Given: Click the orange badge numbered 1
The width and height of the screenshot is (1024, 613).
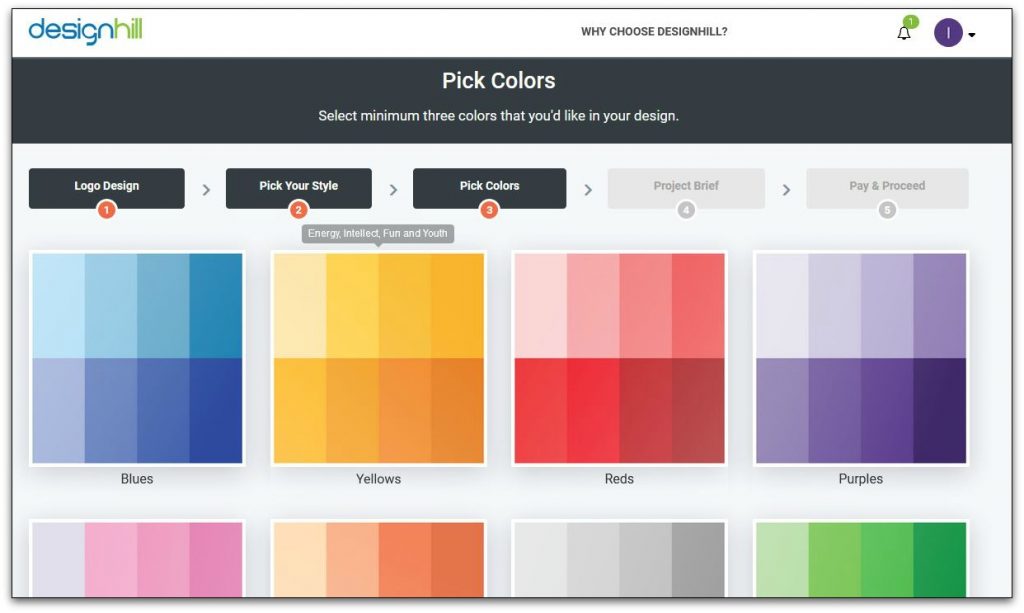Looking at the screenshot, I should coord(106,210).
